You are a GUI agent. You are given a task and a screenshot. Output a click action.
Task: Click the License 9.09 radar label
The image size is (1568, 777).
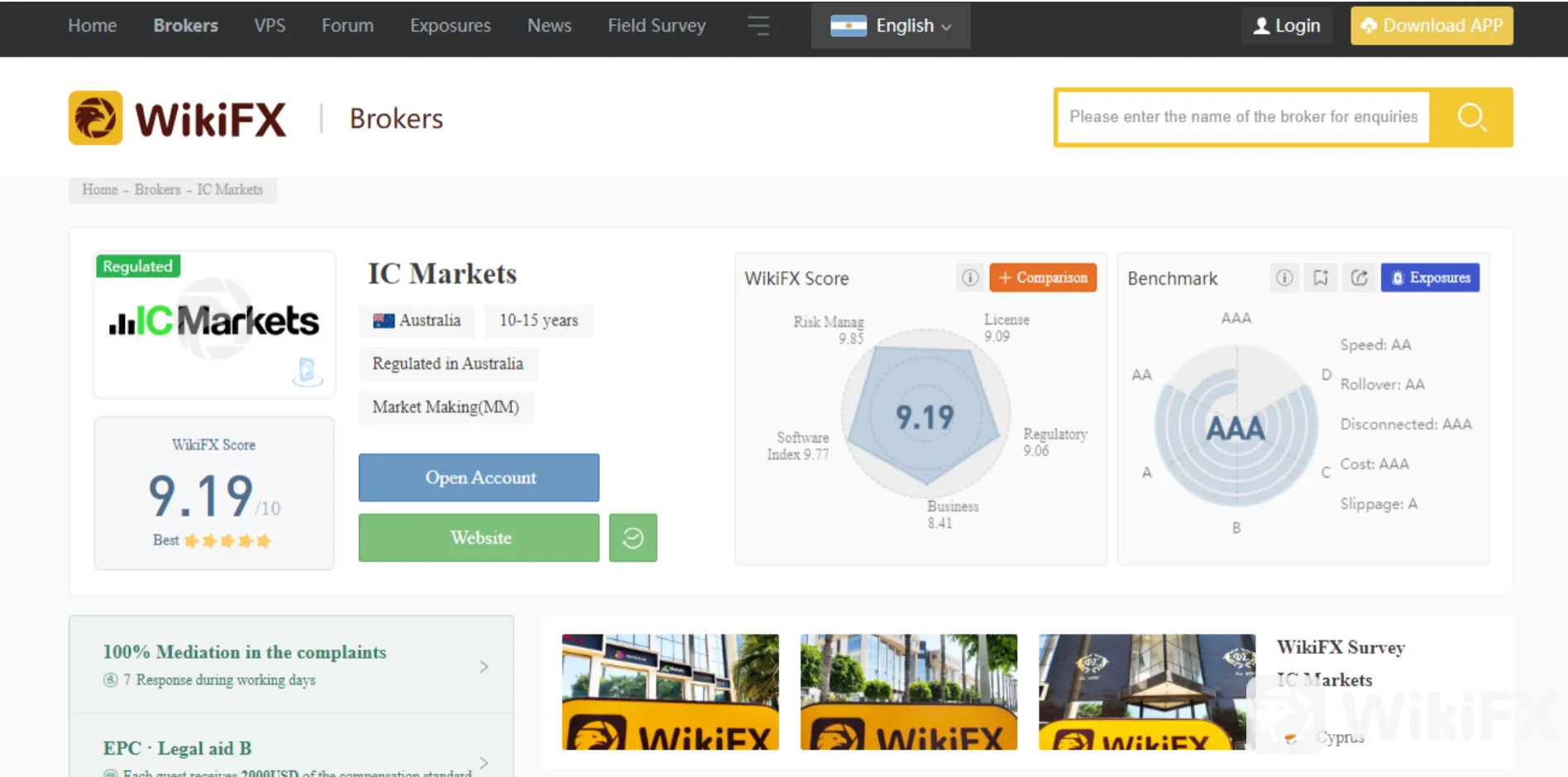1006,328
